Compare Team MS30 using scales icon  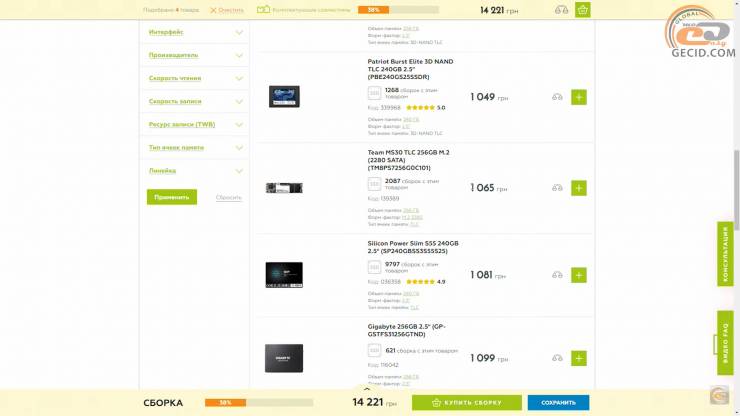pos(557,188)
